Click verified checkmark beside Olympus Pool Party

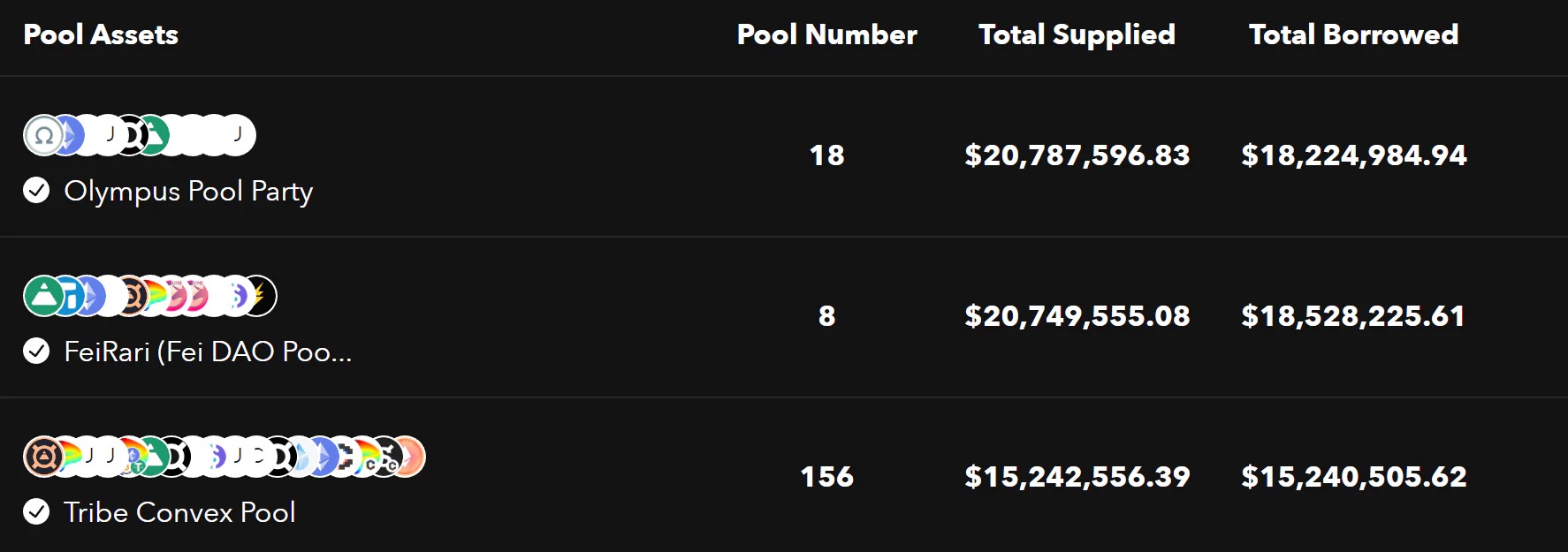tap(36, 190)
